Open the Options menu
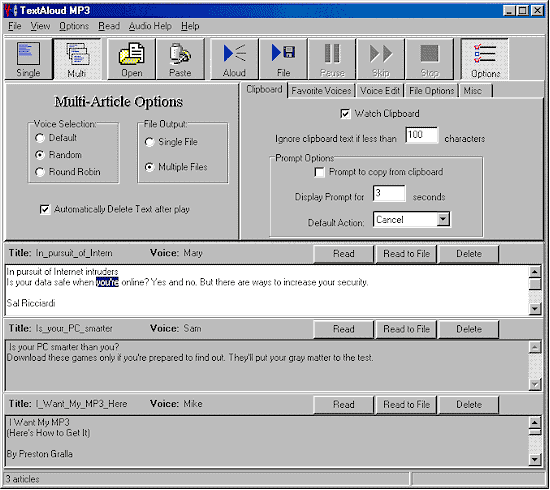 point(74,26)
